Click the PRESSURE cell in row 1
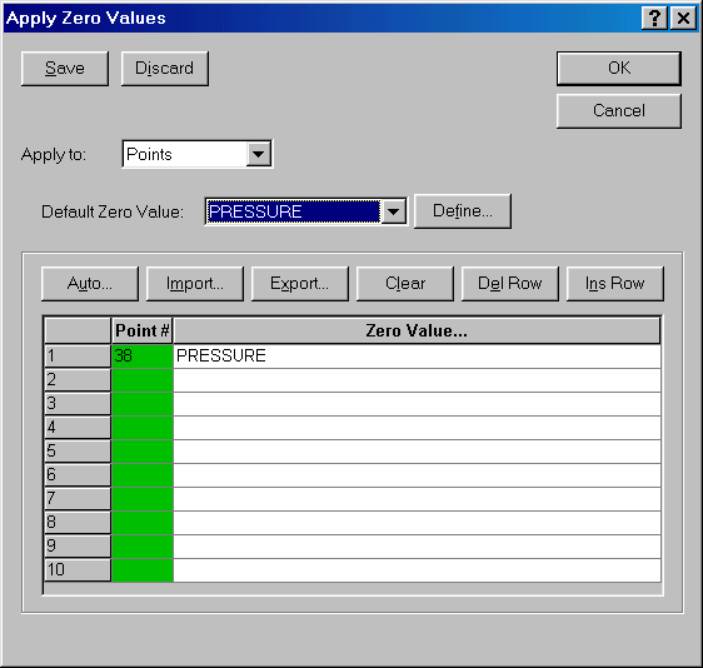703x668 pixels. [416, 356]
